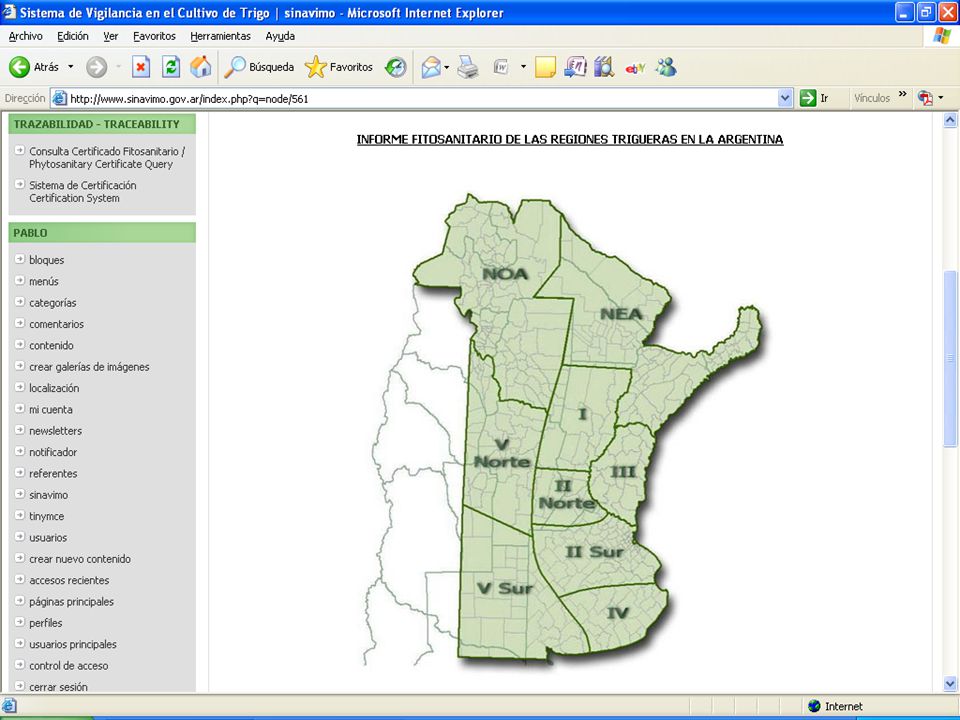Screen dimensions: 960x720
Task: Click the Forward navigation arrow
Action: (x=96, y=67)
